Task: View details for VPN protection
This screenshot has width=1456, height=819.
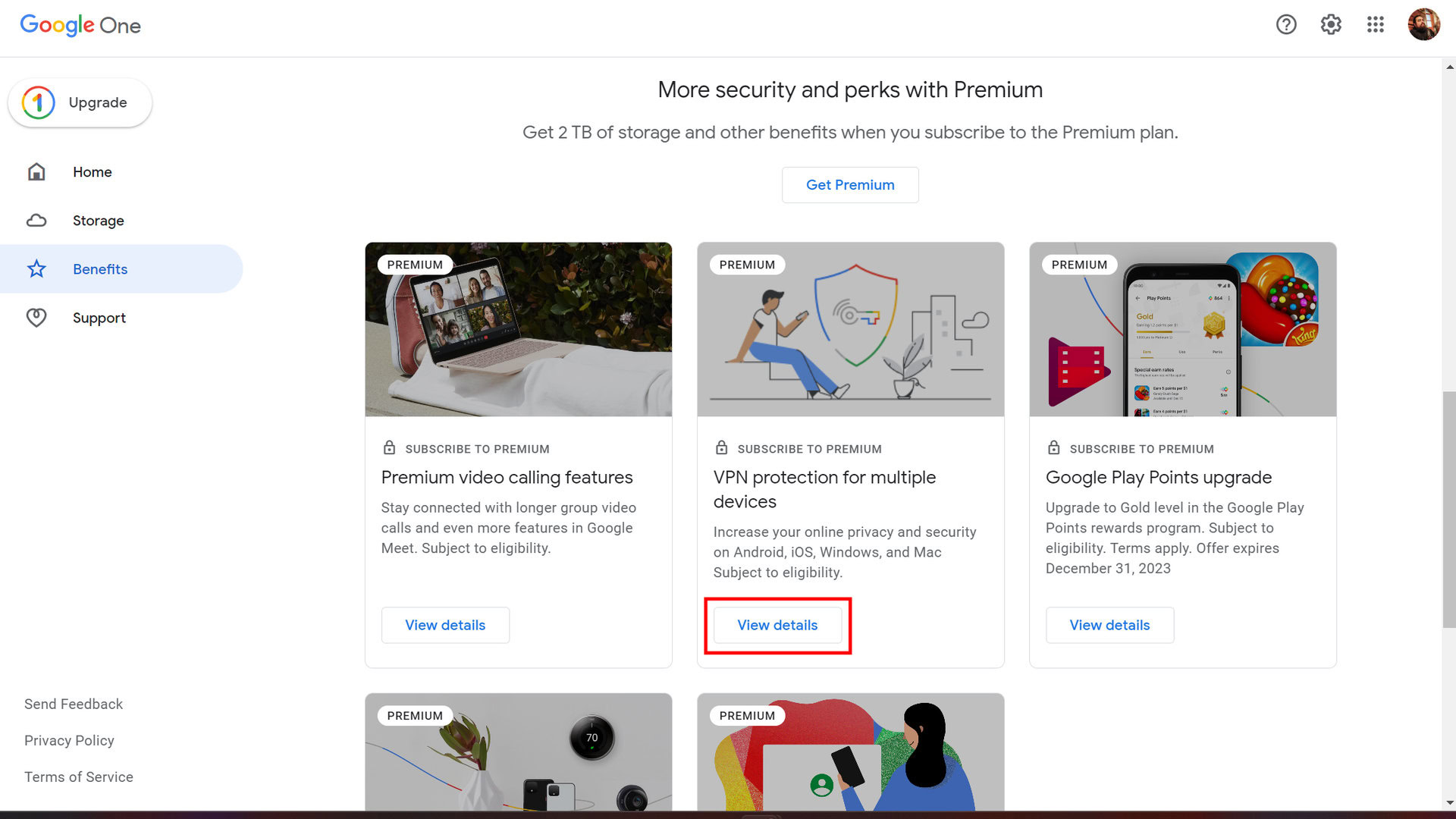Action: (777, 625)
